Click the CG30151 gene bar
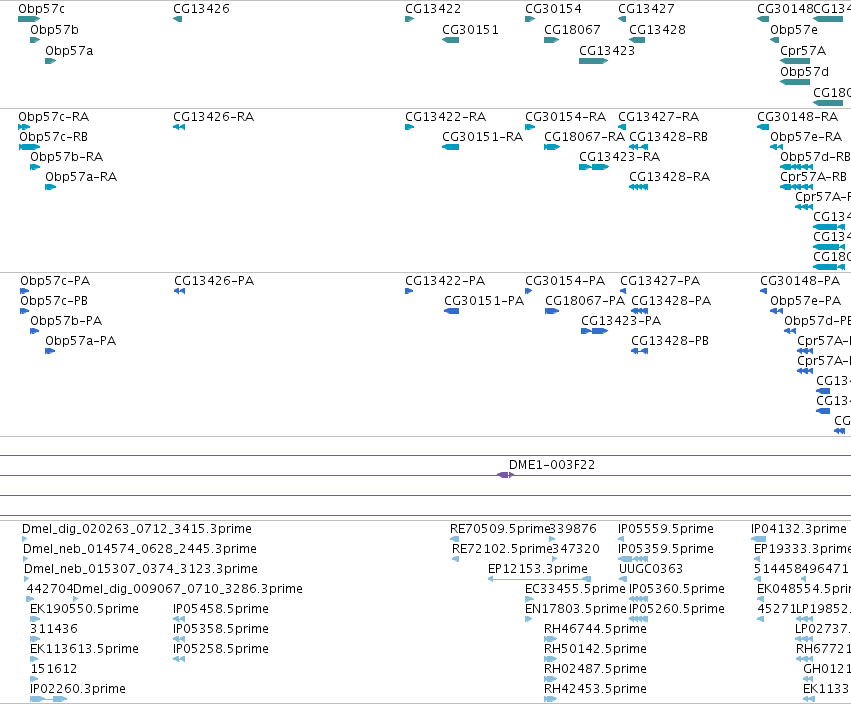Viewport: 851px width, 704px height. coord(450,40)
